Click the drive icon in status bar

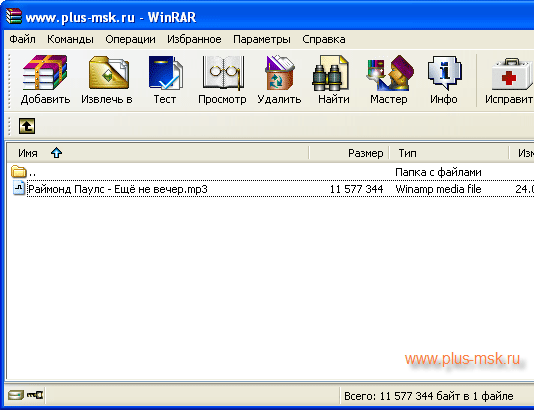[x=16, y=395]
